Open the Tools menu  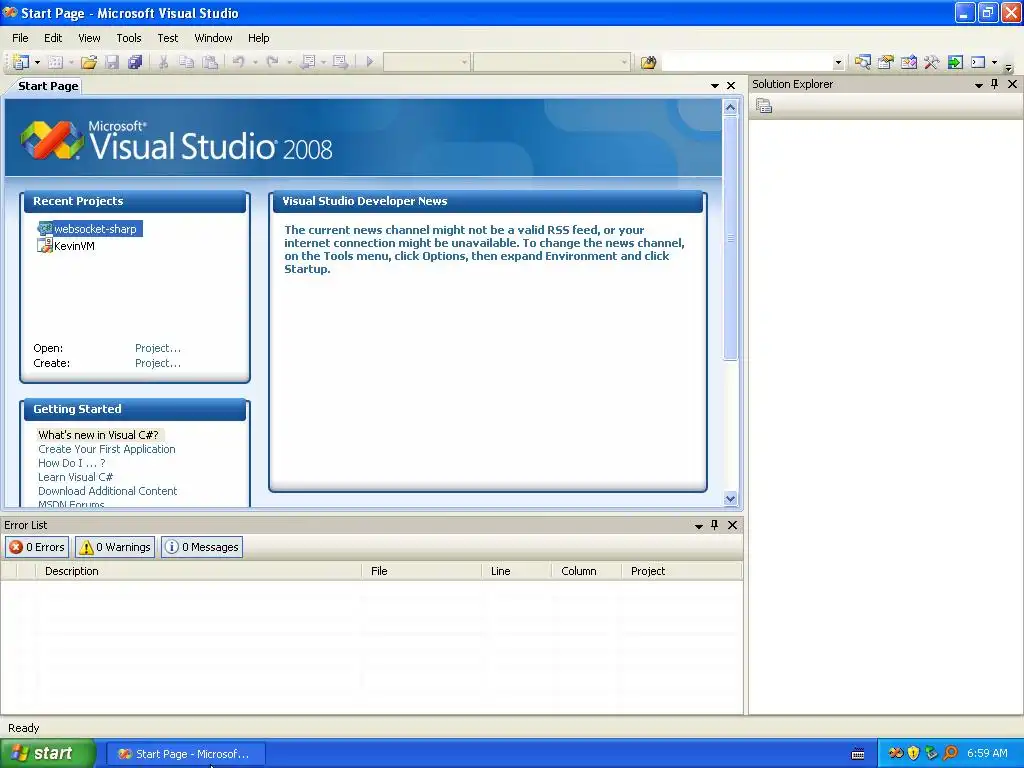pyautogui.click(x=129, y=38)
